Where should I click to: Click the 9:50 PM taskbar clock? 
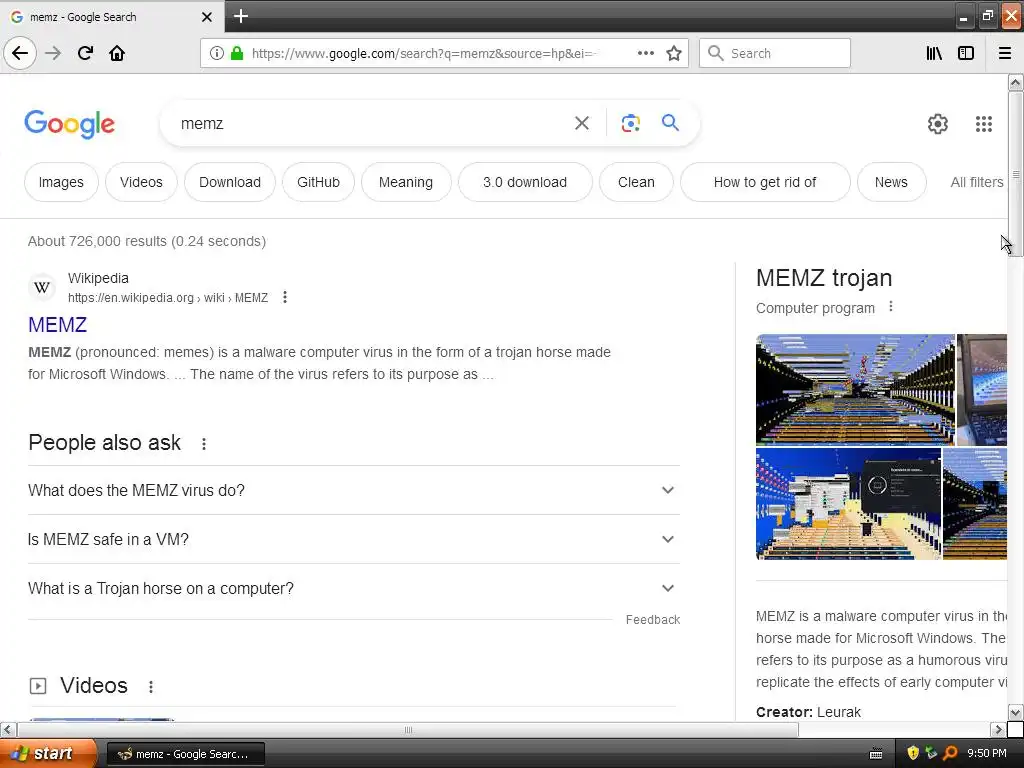pos(986,753)
